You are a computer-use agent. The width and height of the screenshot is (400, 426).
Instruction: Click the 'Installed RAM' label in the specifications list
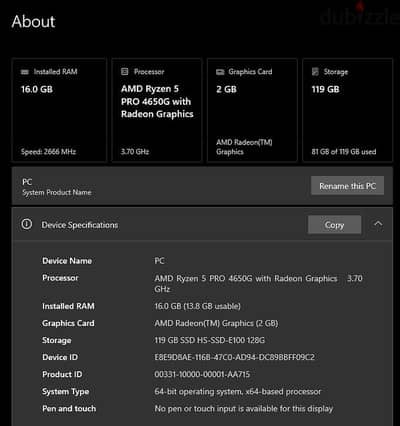tap(68, 306)
